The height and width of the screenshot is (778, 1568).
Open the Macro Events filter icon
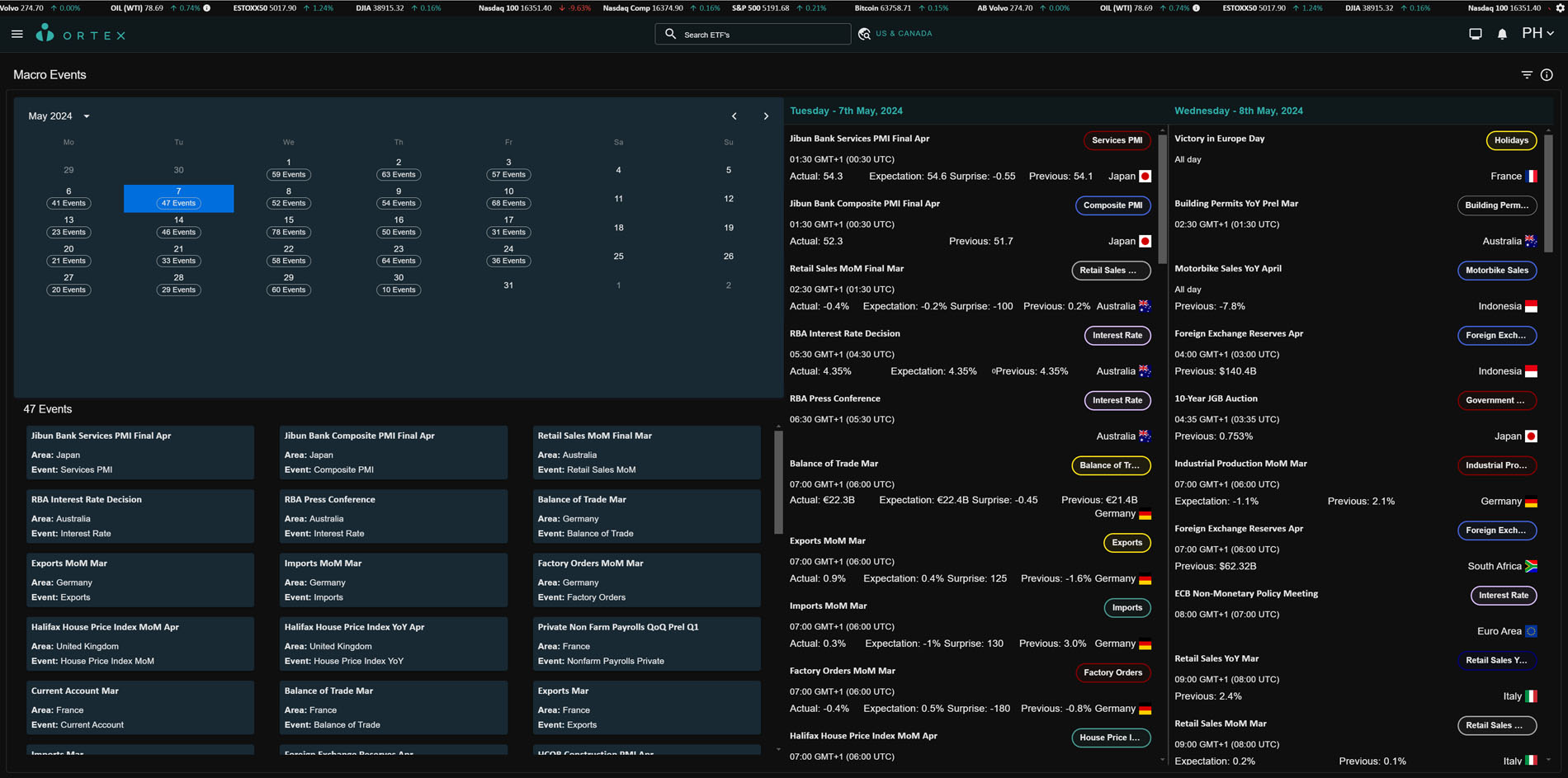1526,75
